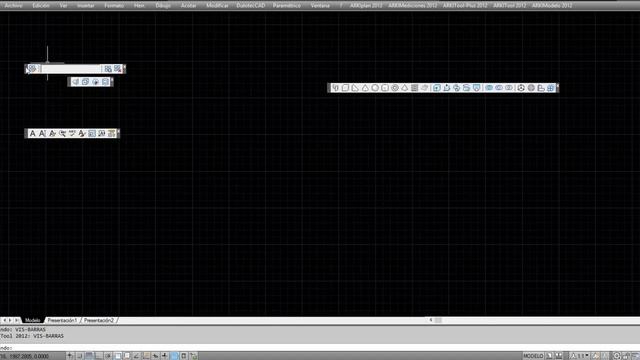Image resolution: width=640 pixels, height=360 pixels.
Task: Click the Justify Text icon
Action: [x=102, y=133]
